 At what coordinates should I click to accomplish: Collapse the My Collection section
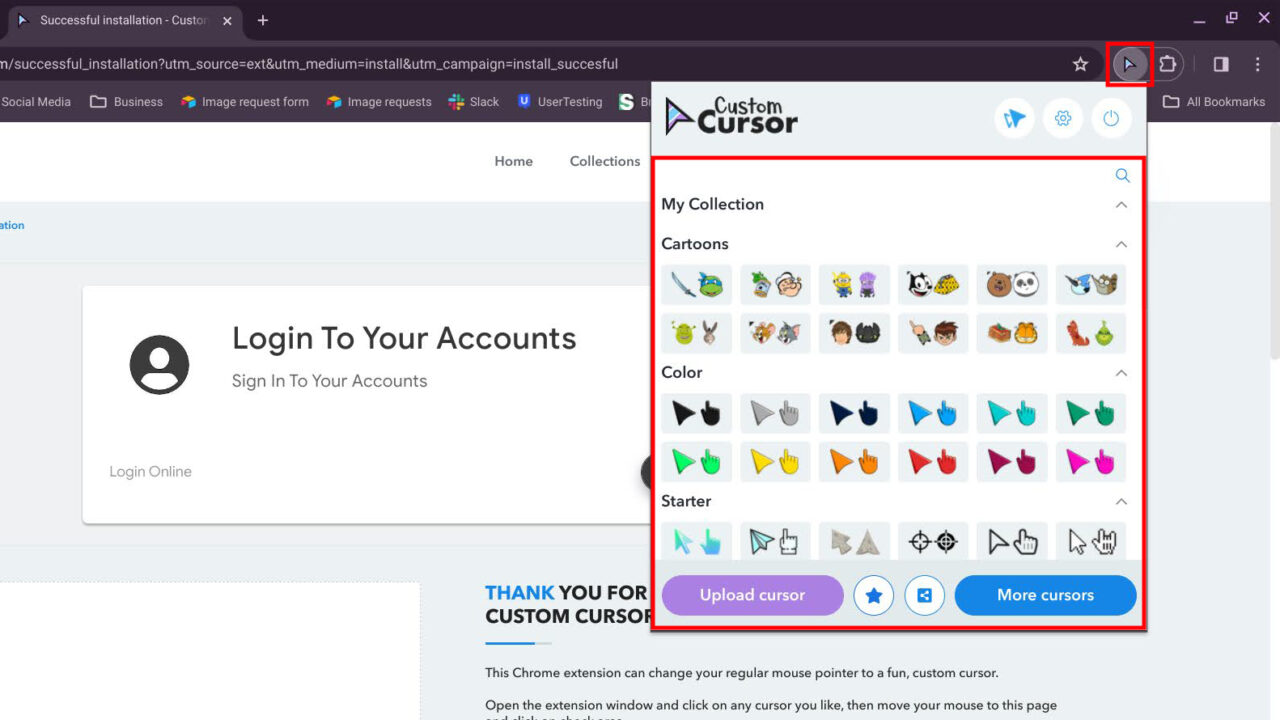pos(1121,204)
